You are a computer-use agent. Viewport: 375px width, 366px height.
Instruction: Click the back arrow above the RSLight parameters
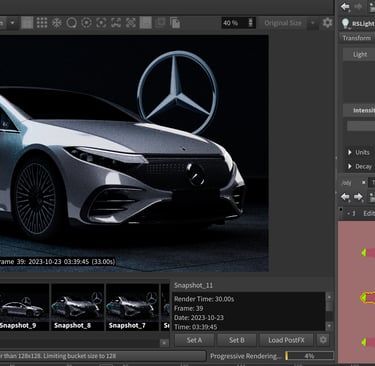[345, 7]
